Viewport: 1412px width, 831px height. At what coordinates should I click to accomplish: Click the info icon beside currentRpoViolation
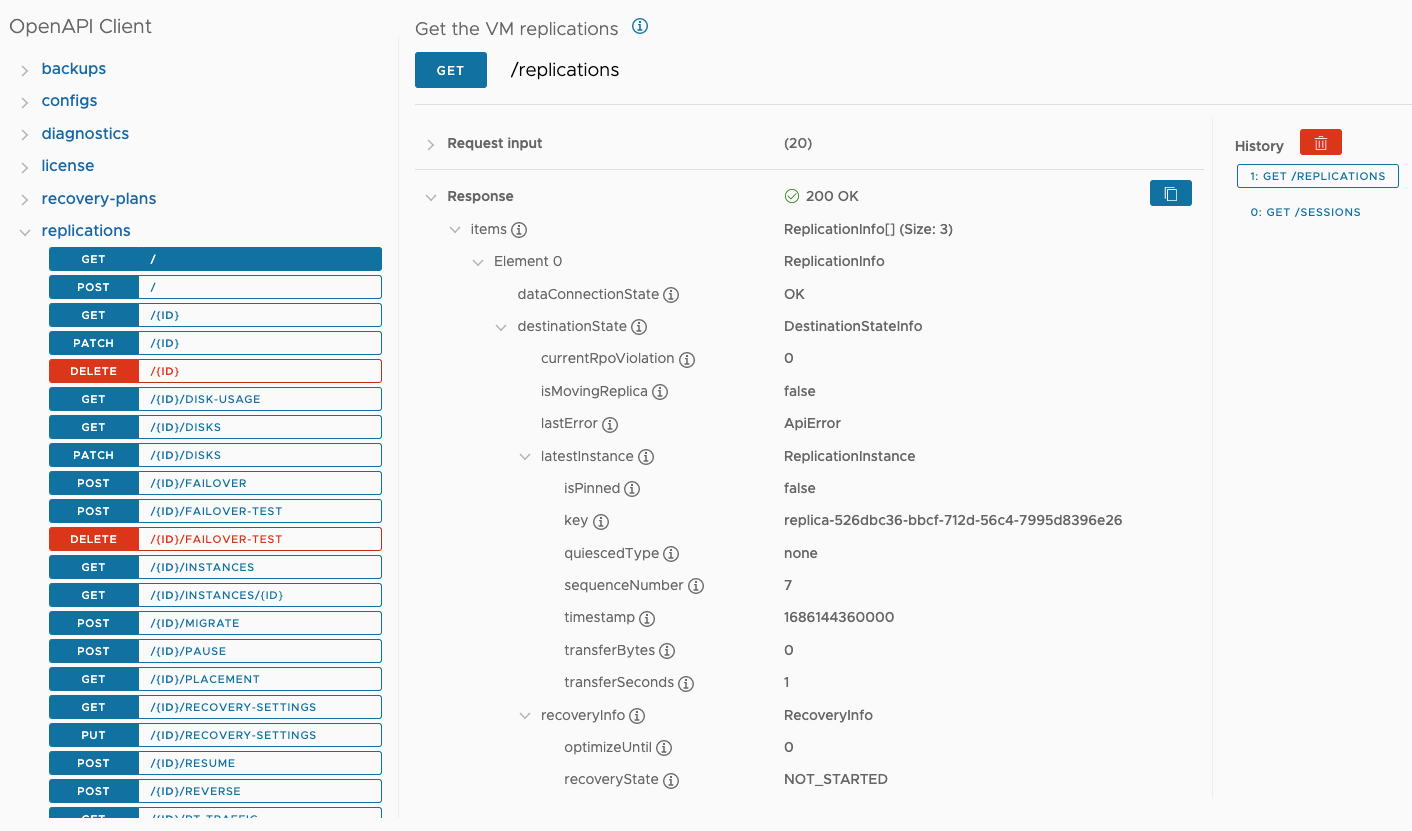pyautogui.click(x=687, y=359)
